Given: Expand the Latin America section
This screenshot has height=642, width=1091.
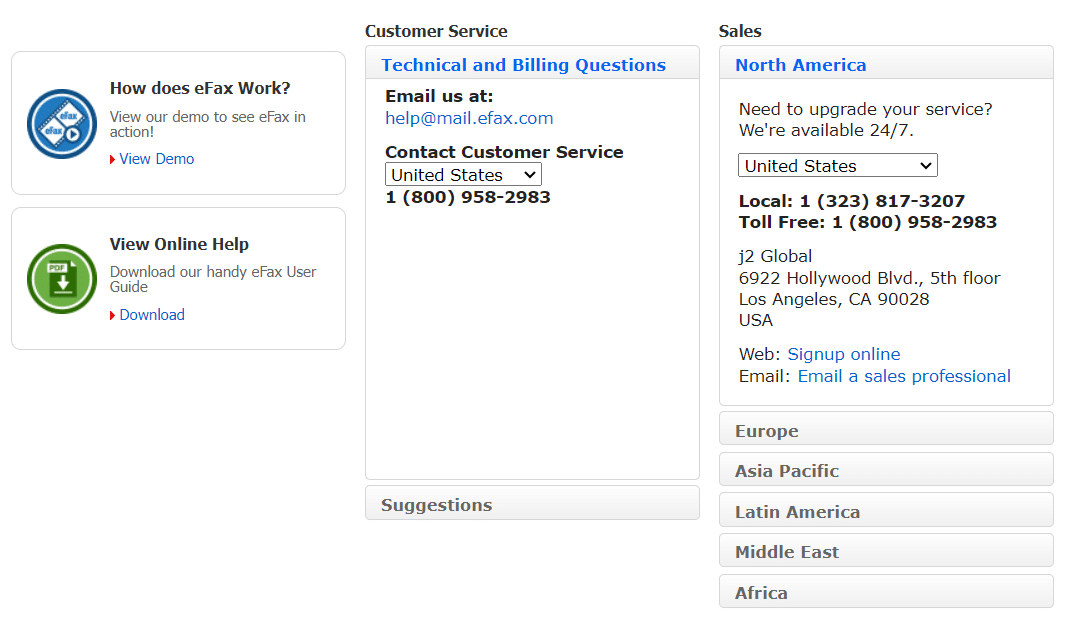Looking at the screenshot, I should coord(886,510).
